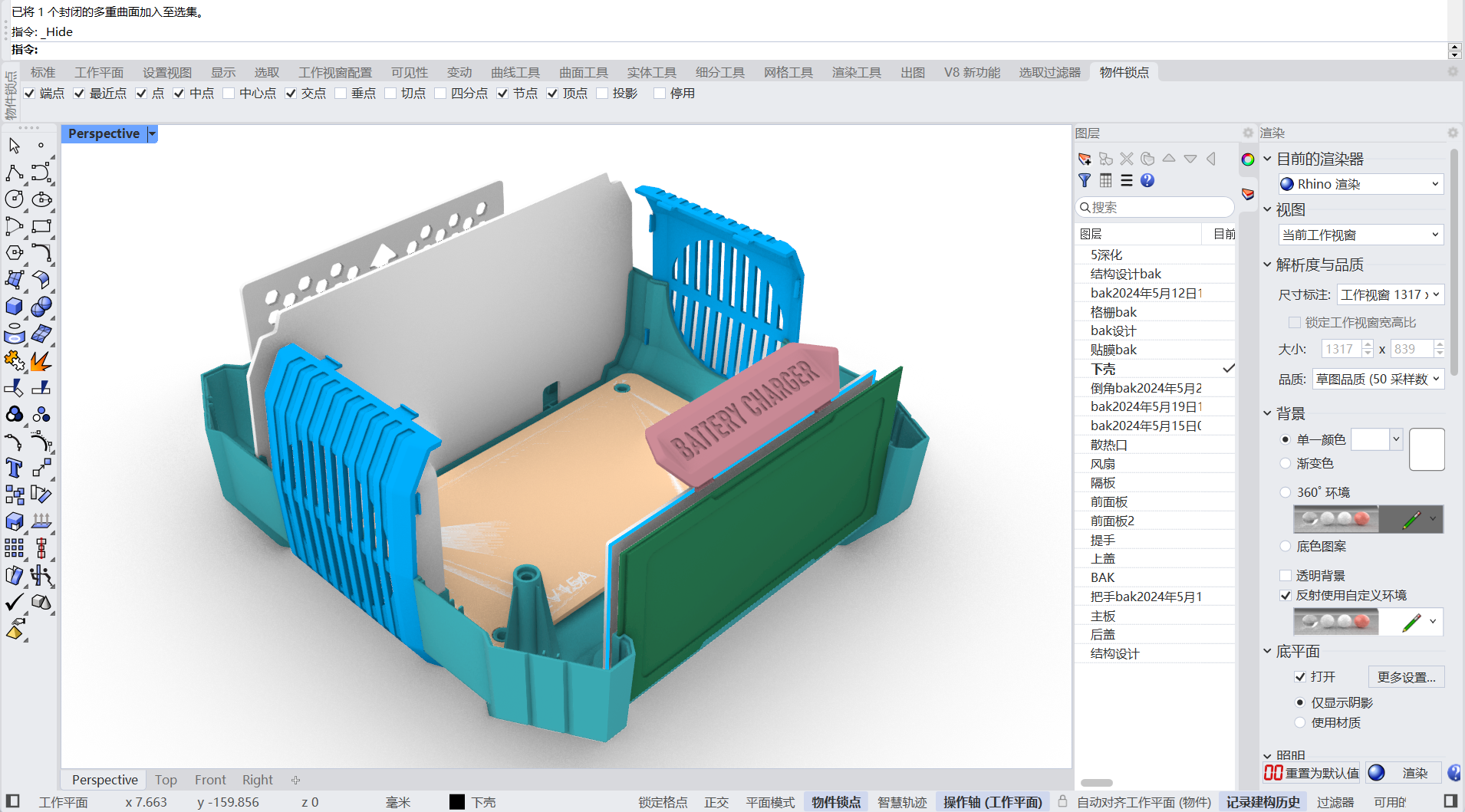This screenshot has height=812, width=1465.
Task: Click the Rectangular Array tool icon
Action: pos(14,547)
